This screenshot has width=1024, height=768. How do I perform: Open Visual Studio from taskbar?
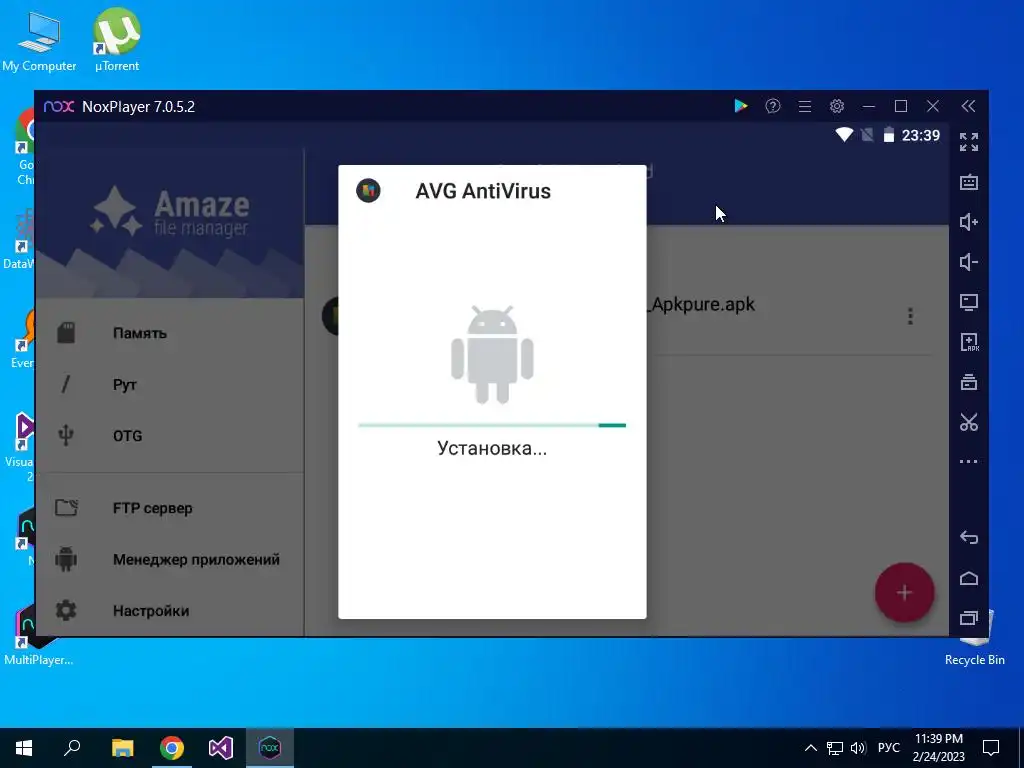pyautogui.click(x=221, y=748)
